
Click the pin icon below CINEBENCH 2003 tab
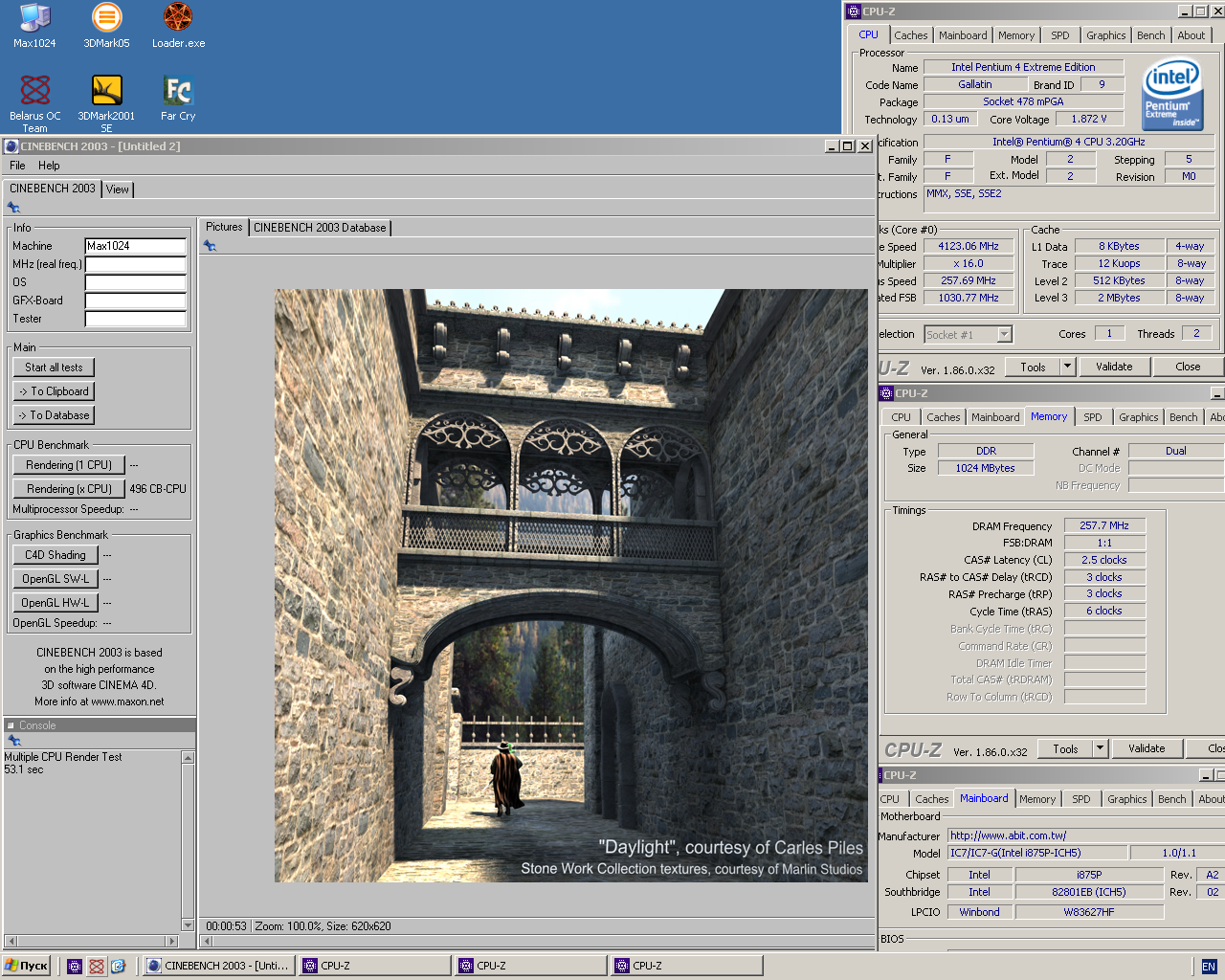[13, 208]
